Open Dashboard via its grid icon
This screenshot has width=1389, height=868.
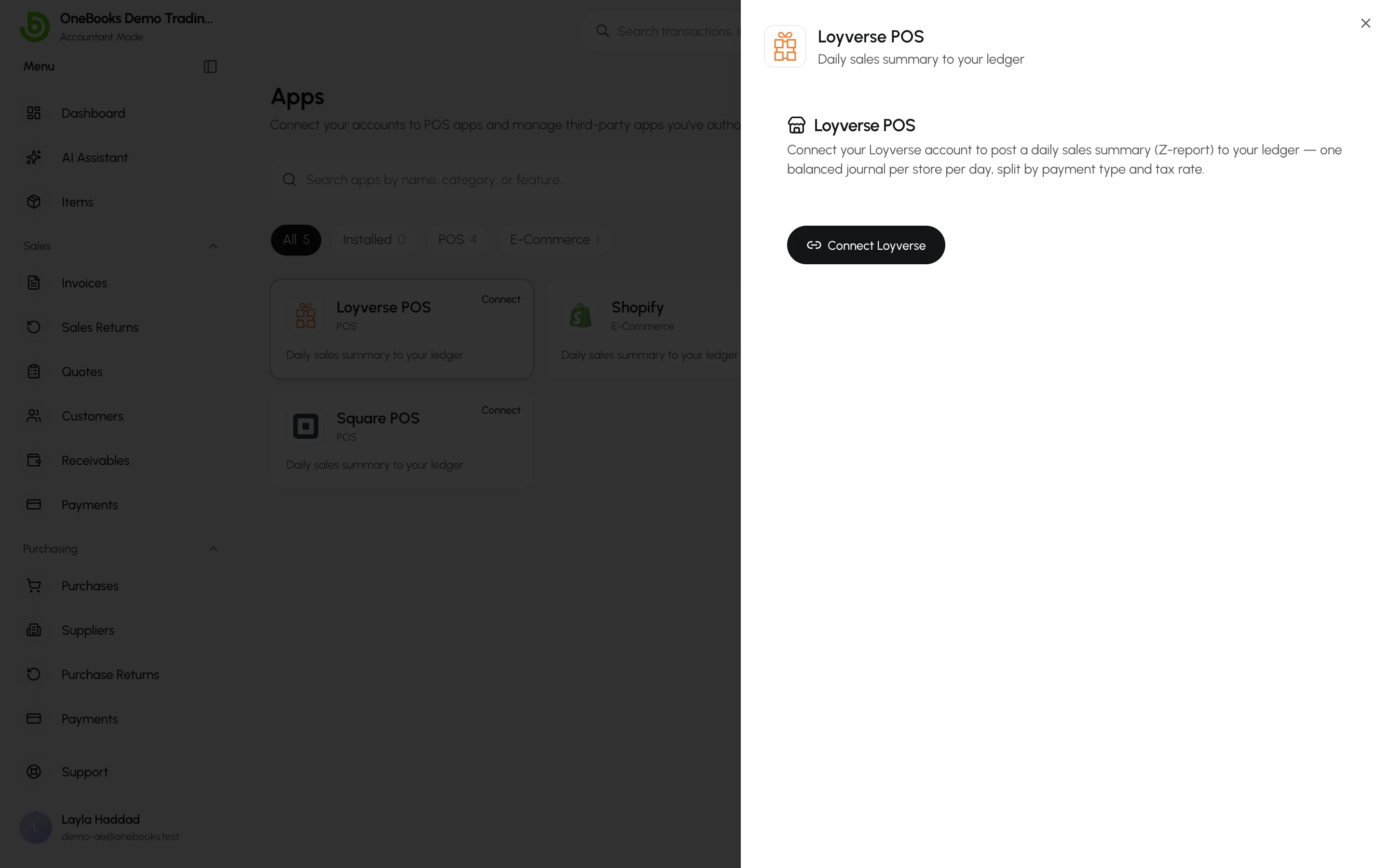click(x=34, y=113)
